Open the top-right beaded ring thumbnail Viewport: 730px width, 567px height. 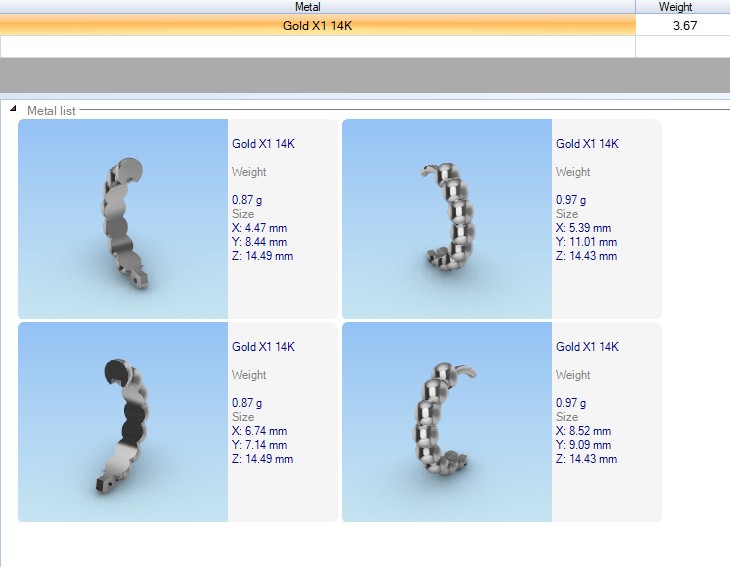pos(447,219)
